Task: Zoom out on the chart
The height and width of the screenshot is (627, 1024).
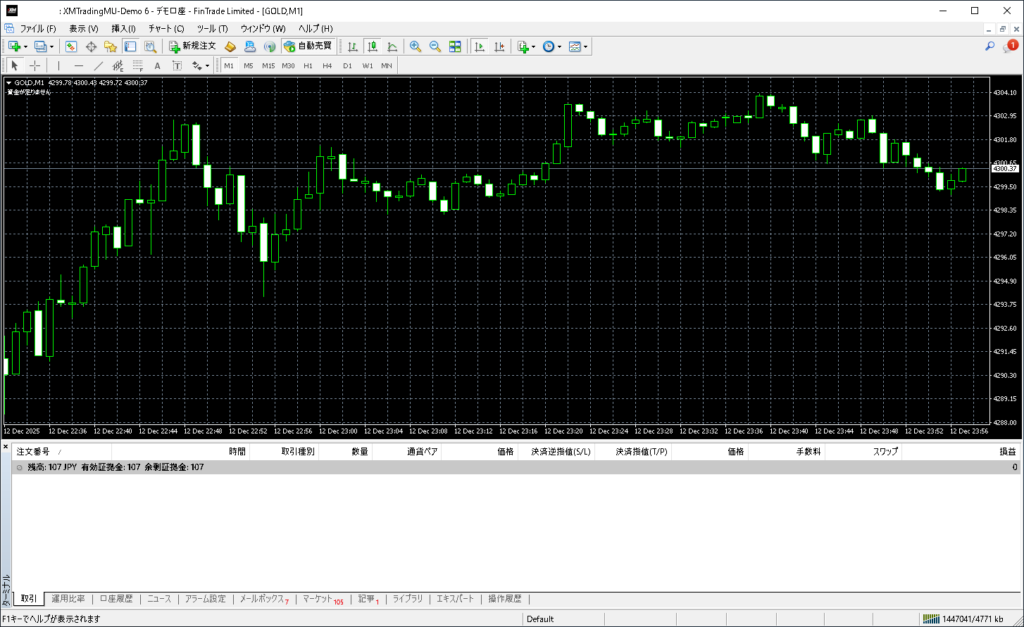Action: pyautogui.click(x=435, y=46)
